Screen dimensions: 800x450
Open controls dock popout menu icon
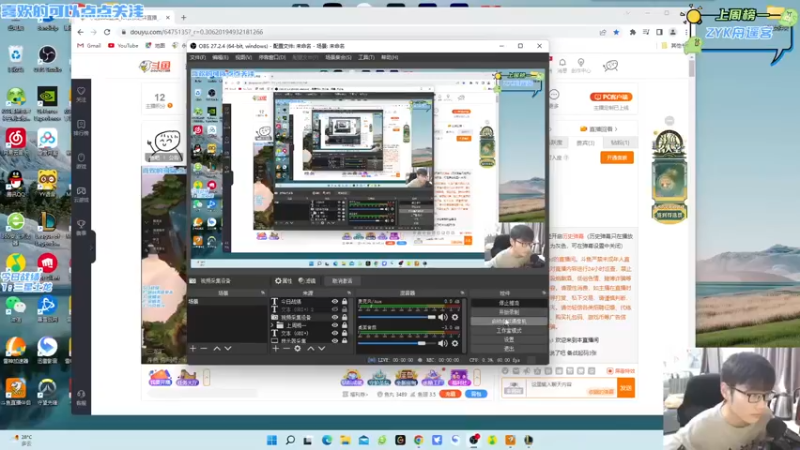544,293
